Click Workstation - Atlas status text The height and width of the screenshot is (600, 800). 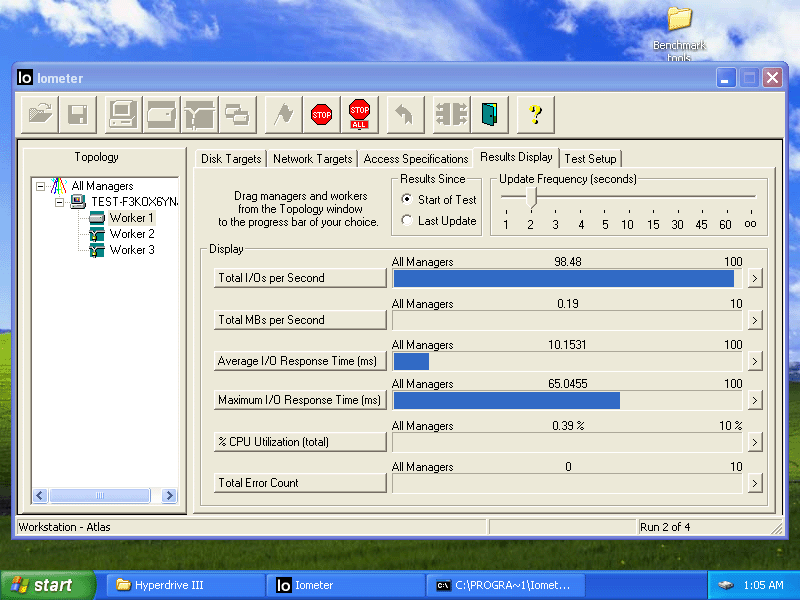click(64, 527)
